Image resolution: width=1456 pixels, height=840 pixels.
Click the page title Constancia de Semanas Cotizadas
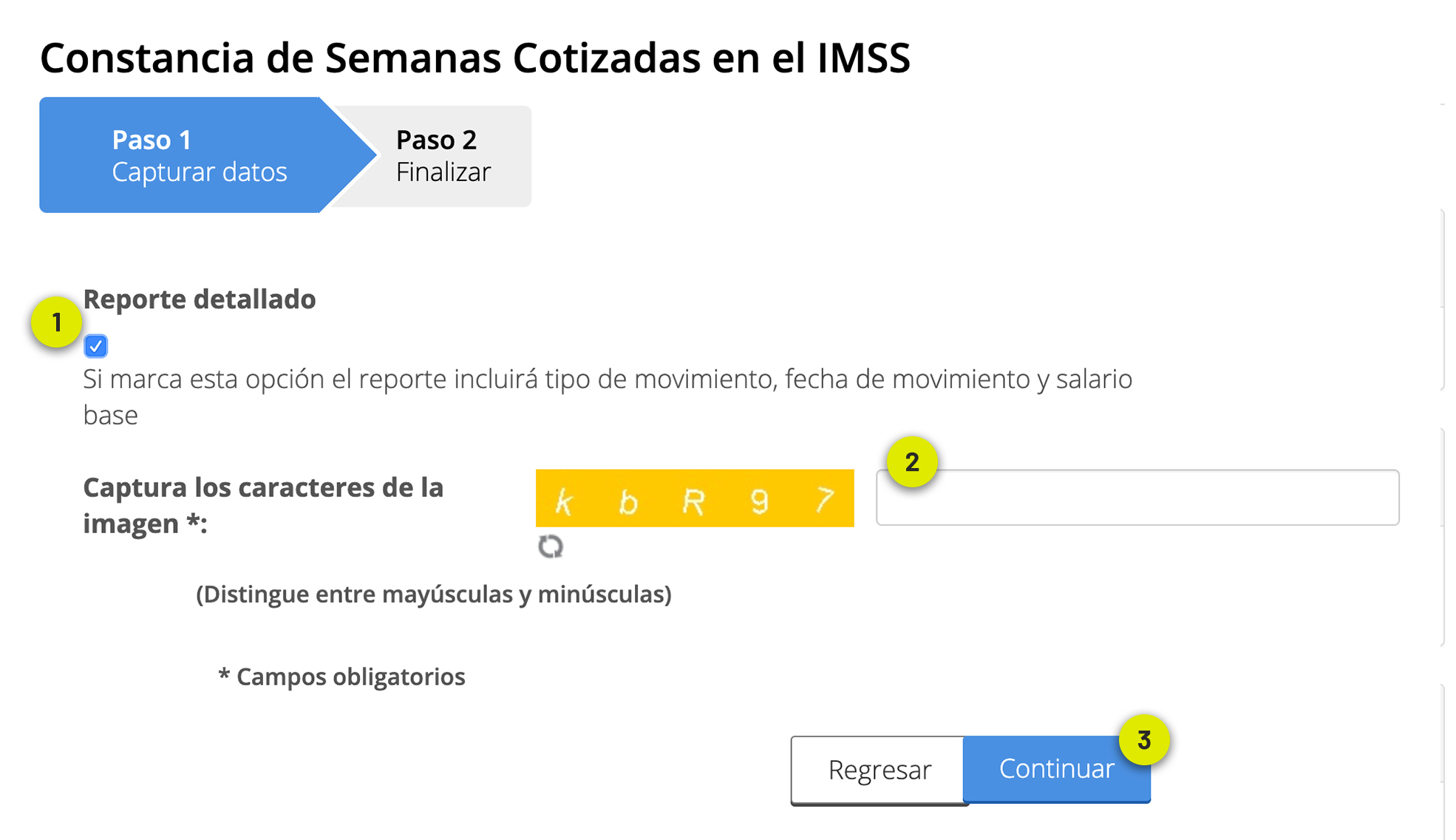475,58
